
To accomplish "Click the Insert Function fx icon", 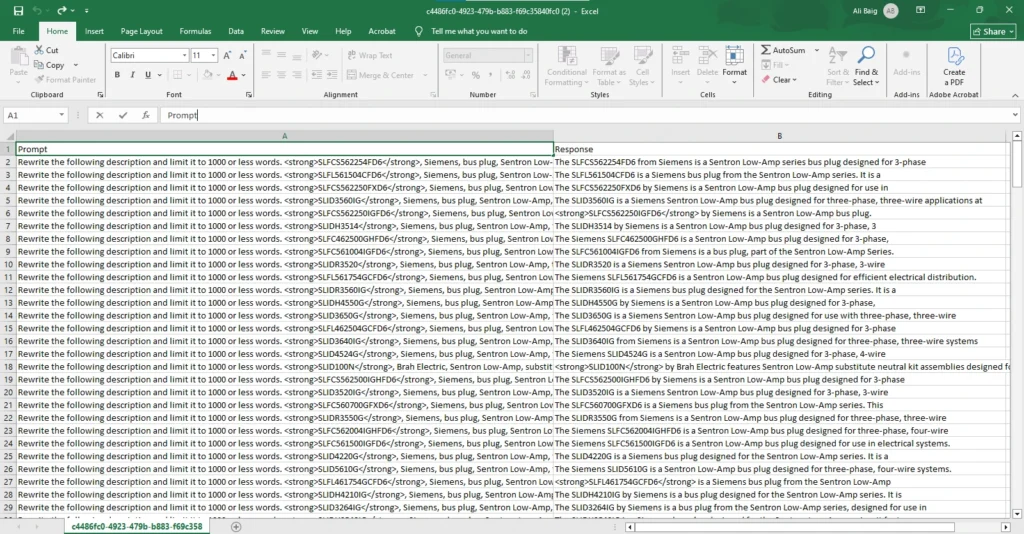I will pyautogui.click(x=146, y=115).
